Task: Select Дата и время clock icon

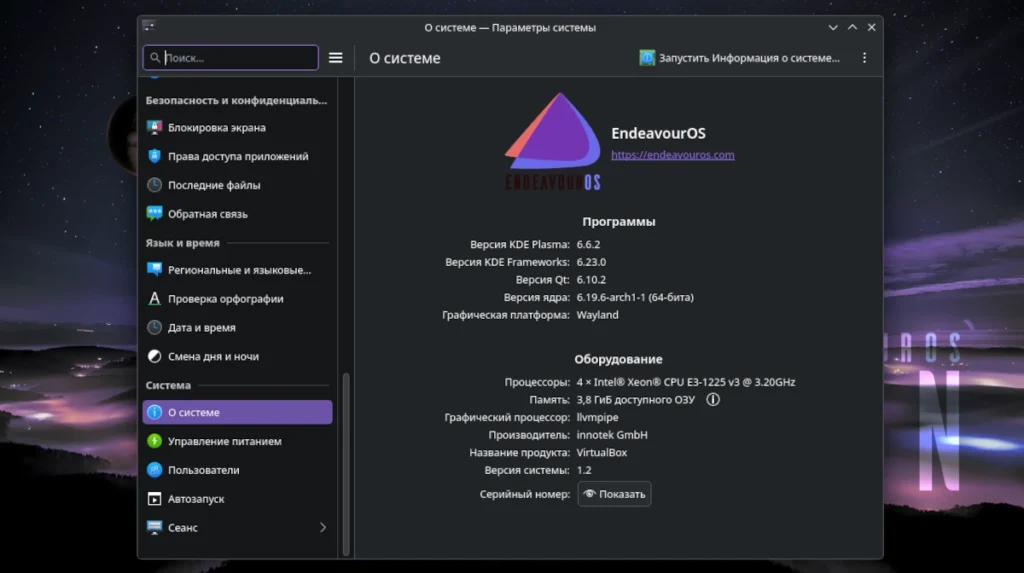Action: [x=154, y=327]
